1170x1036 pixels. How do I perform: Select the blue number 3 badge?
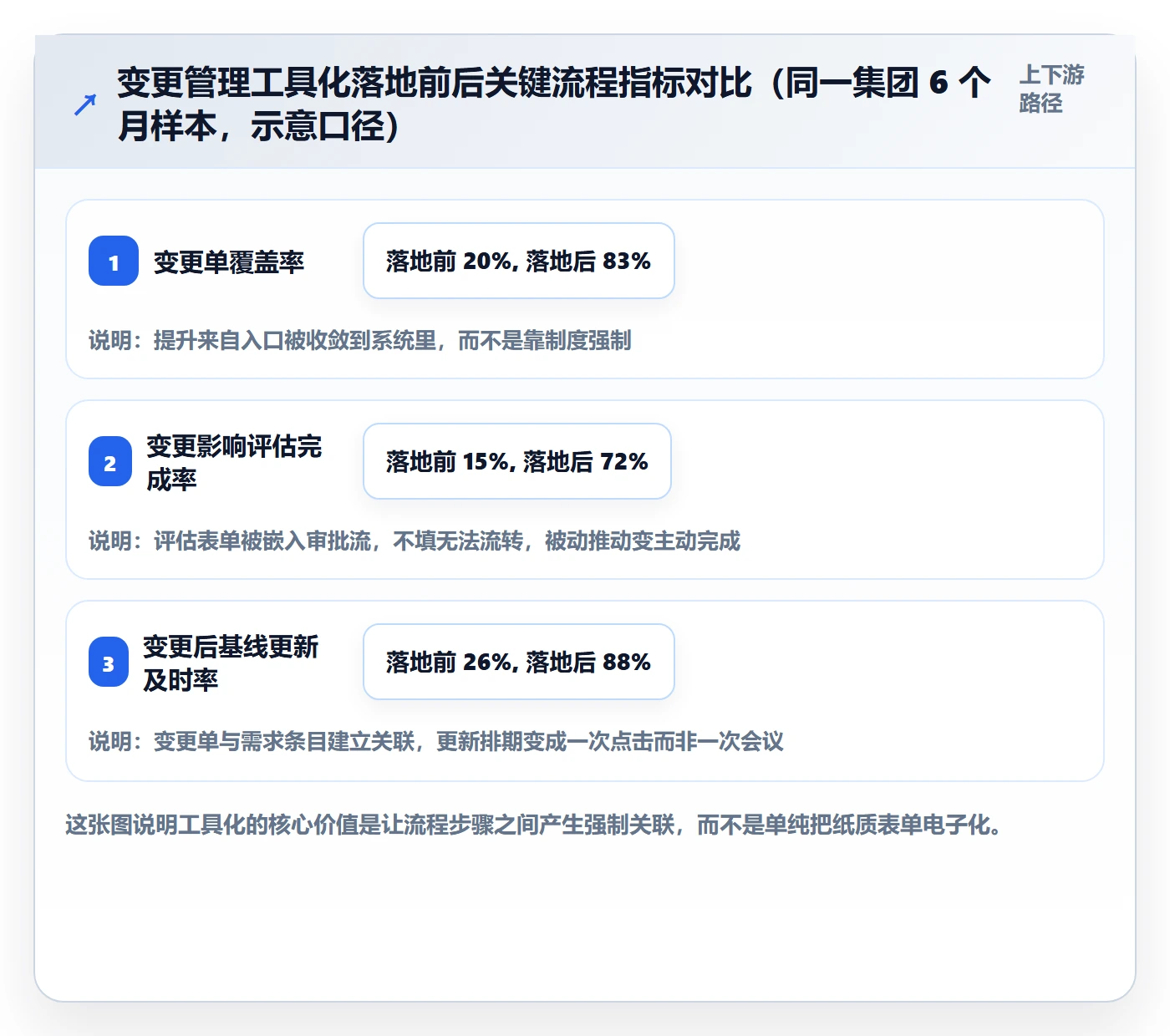pyautogui.click(x=109, y=662)
